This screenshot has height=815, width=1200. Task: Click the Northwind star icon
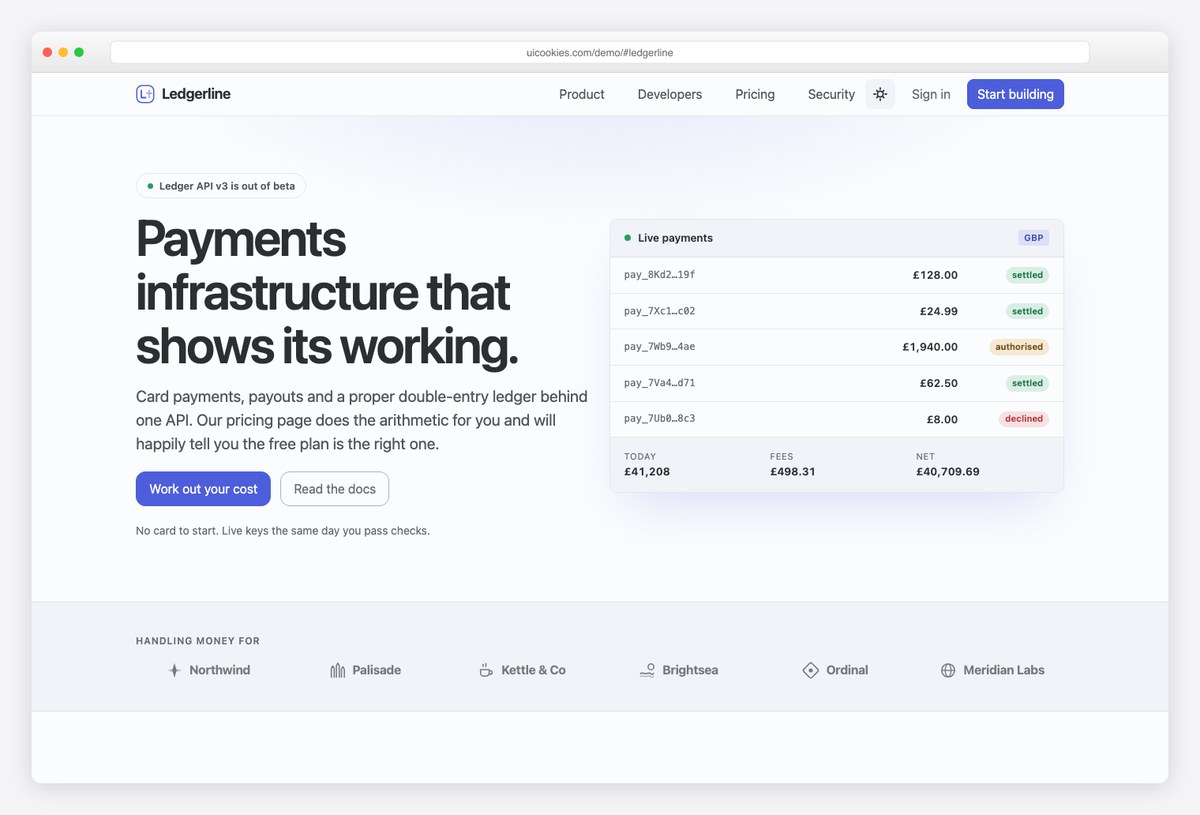(x=174, y=670)
